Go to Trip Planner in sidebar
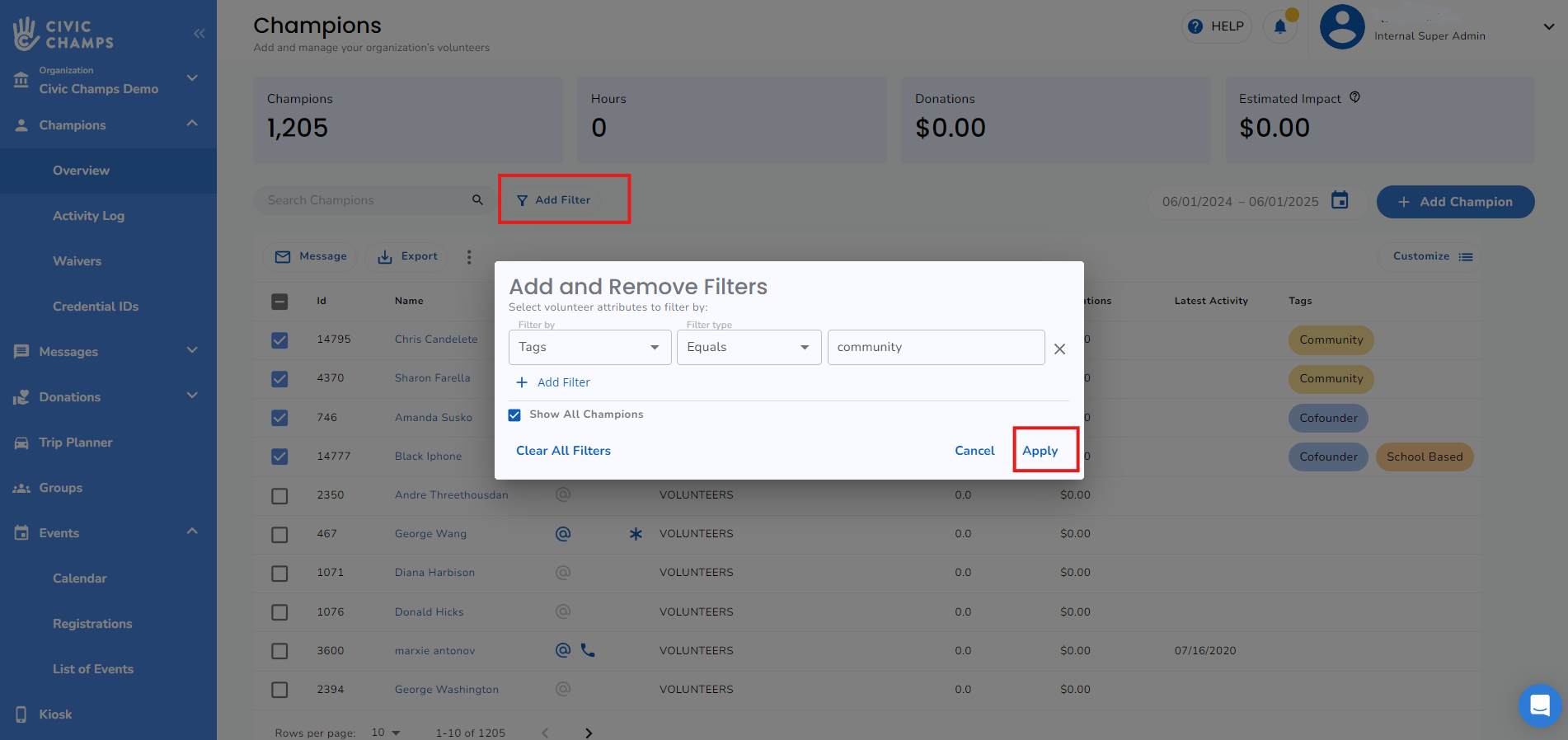Screen dimensions: 1568x740 [x=76, y=443]
